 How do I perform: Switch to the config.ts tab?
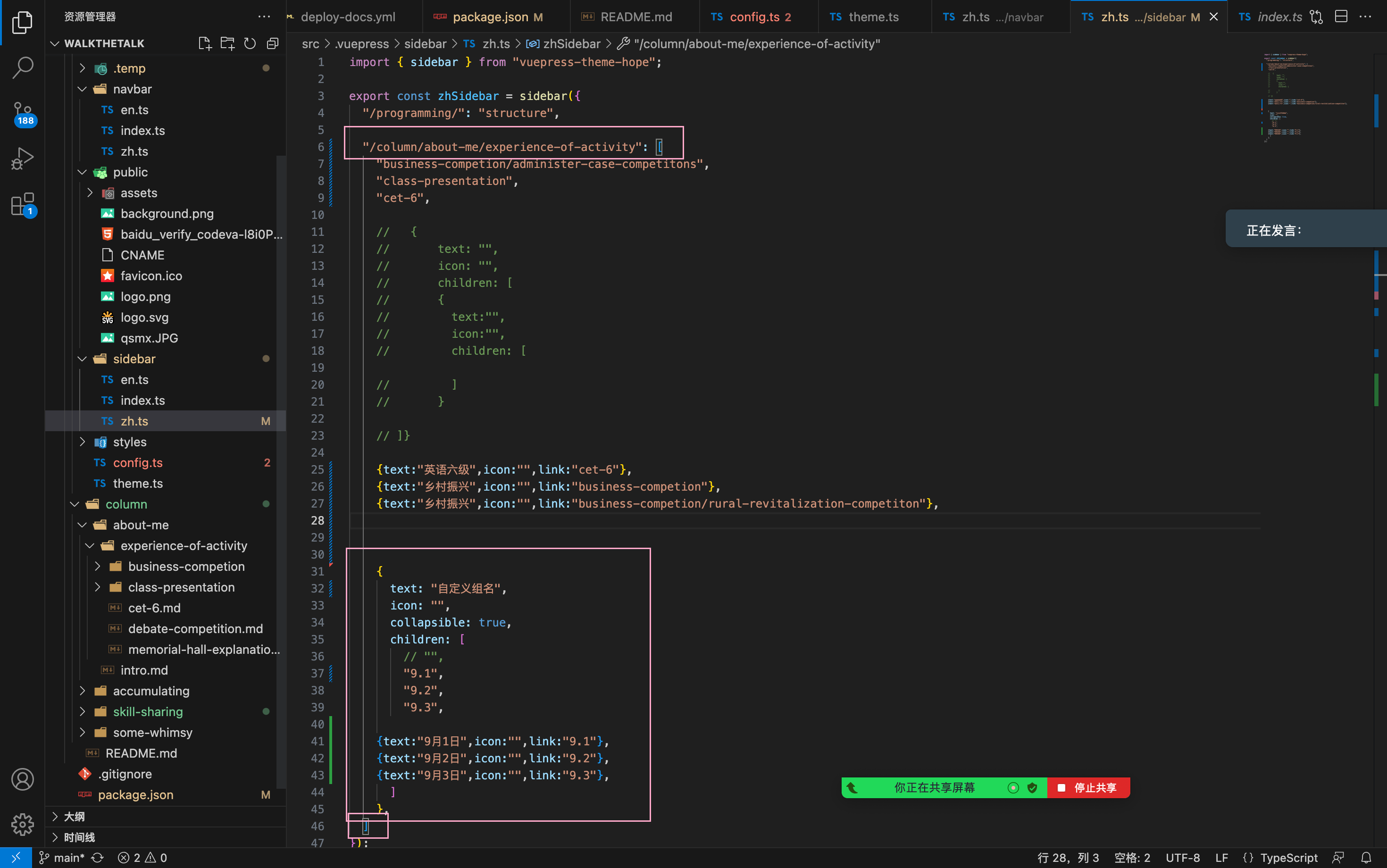(x=760, y=17)
